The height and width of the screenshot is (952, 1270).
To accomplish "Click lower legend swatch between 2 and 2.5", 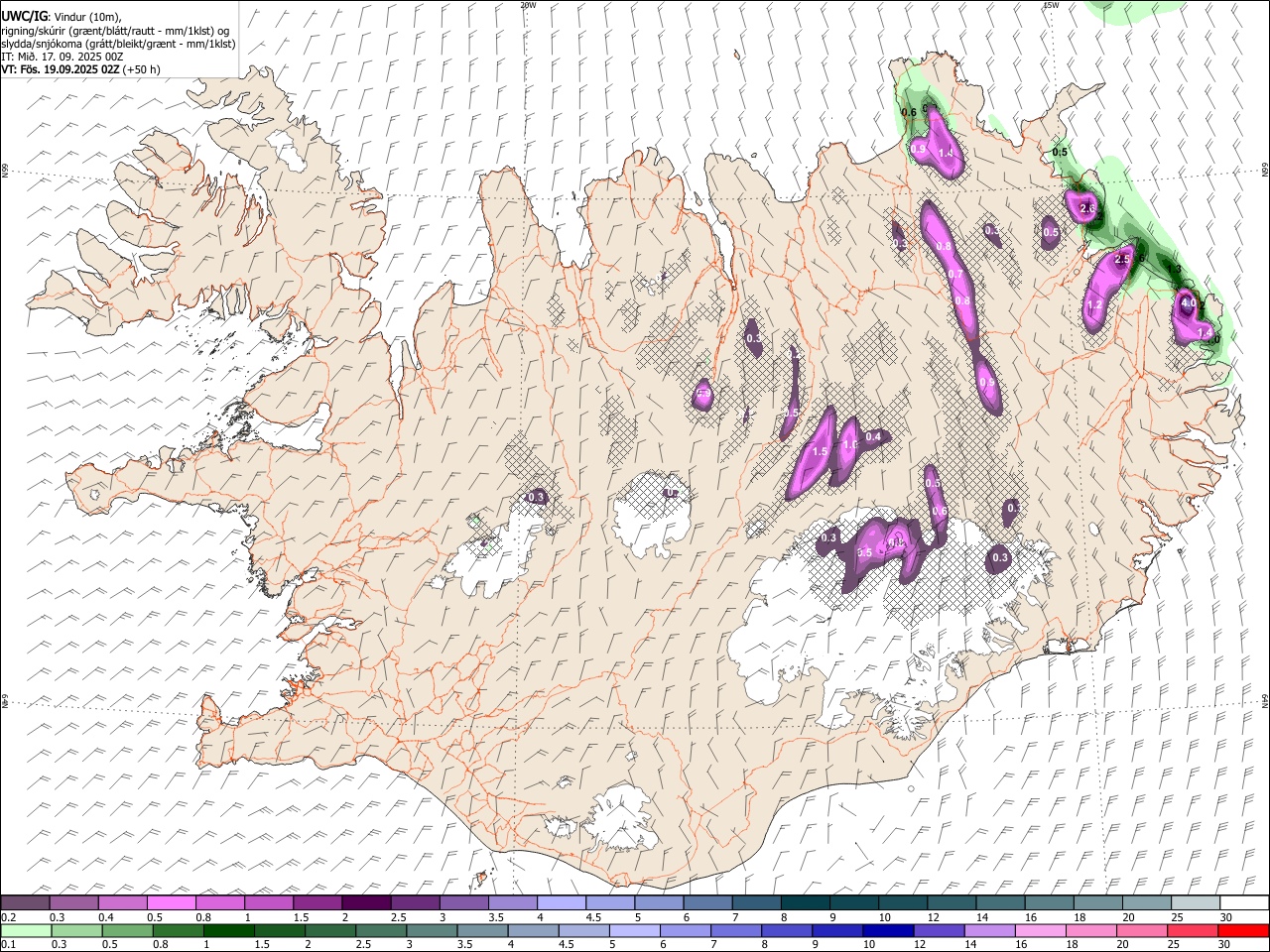I will pos(329,930).
